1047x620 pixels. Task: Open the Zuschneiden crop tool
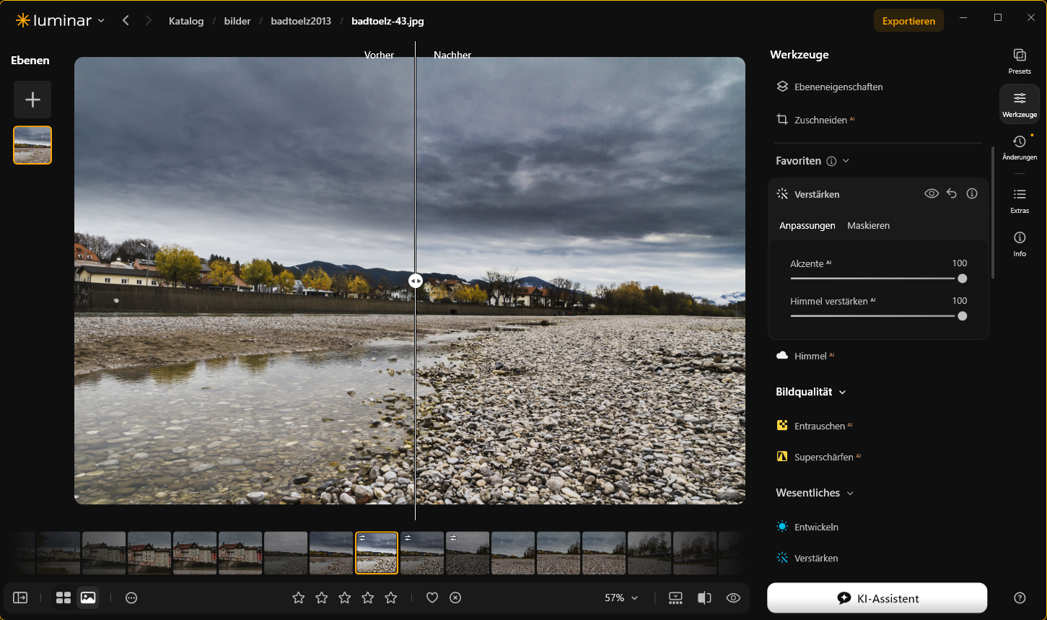815,120
